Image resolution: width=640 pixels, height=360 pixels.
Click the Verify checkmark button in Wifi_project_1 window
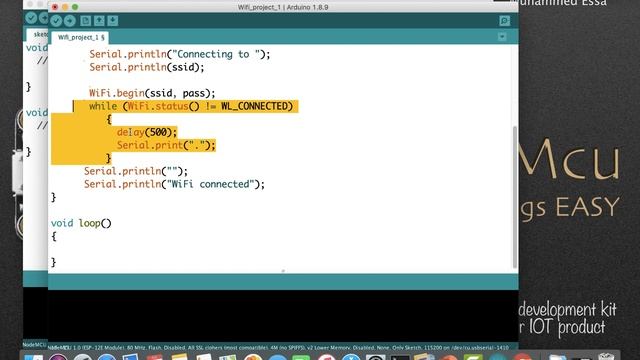click(56, 21)
